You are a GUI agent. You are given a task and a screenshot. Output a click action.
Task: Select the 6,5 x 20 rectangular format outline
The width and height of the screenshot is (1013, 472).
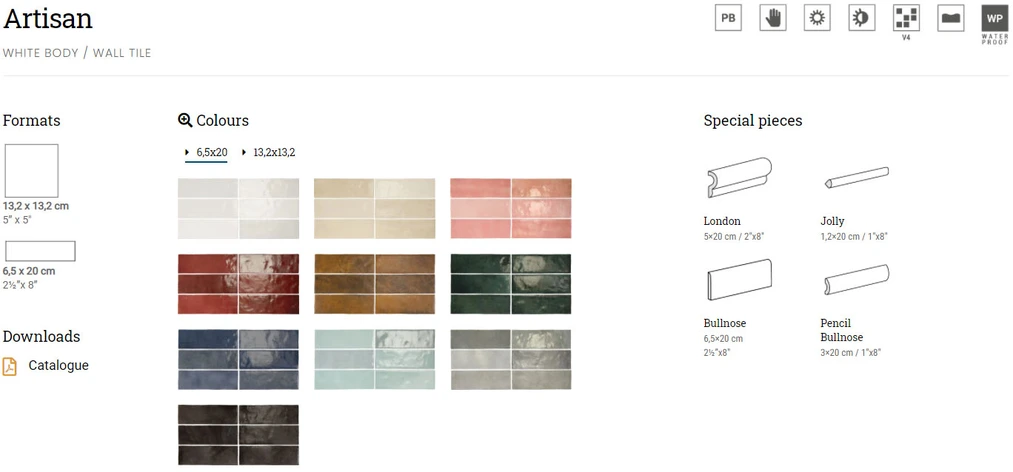(x=40, y=251)
